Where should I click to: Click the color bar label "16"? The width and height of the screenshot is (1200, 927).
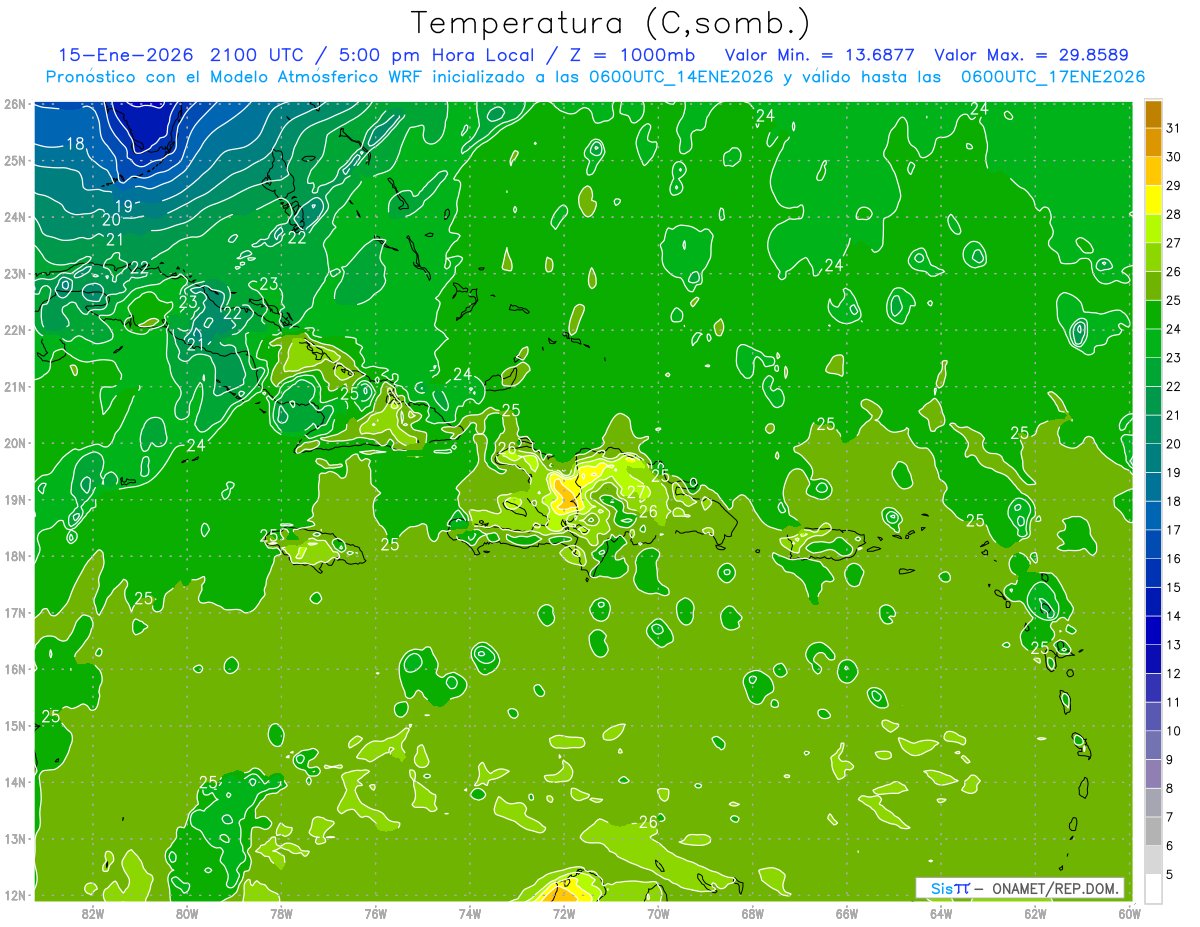(1173, 559)
